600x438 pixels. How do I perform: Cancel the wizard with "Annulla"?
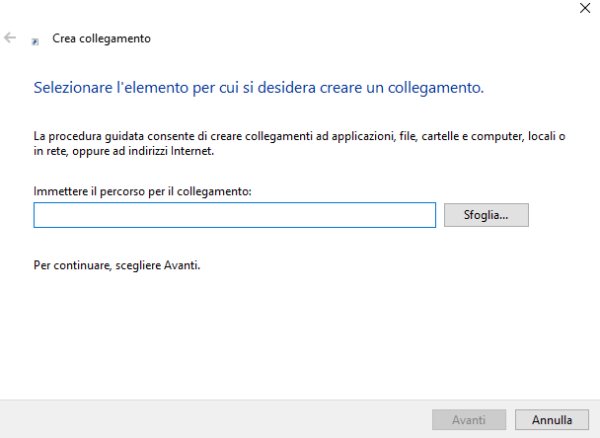pos(552,420)
